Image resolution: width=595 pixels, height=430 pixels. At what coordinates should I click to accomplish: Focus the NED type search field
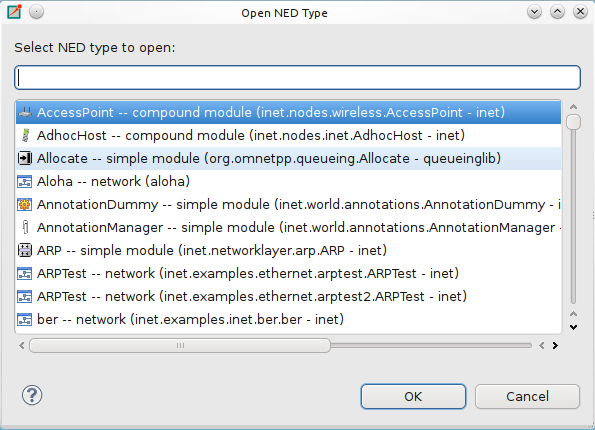(x=298, y=77)
